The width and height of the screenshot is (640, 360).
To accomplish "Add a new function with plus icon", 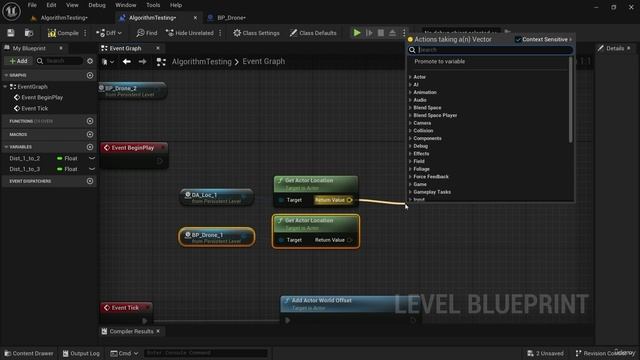I will tap(90, 121).
